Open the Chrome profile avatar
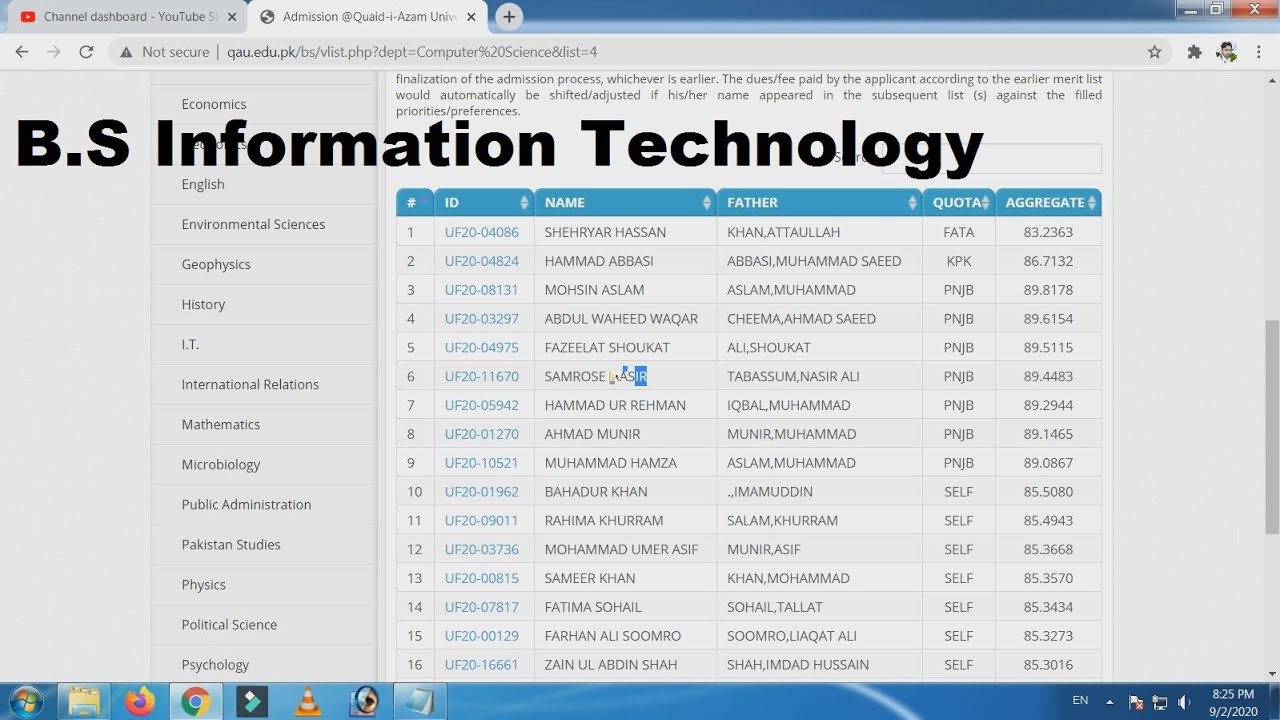The width and height of the screenshot is (1280, 720). click(x=1226, y=52)
